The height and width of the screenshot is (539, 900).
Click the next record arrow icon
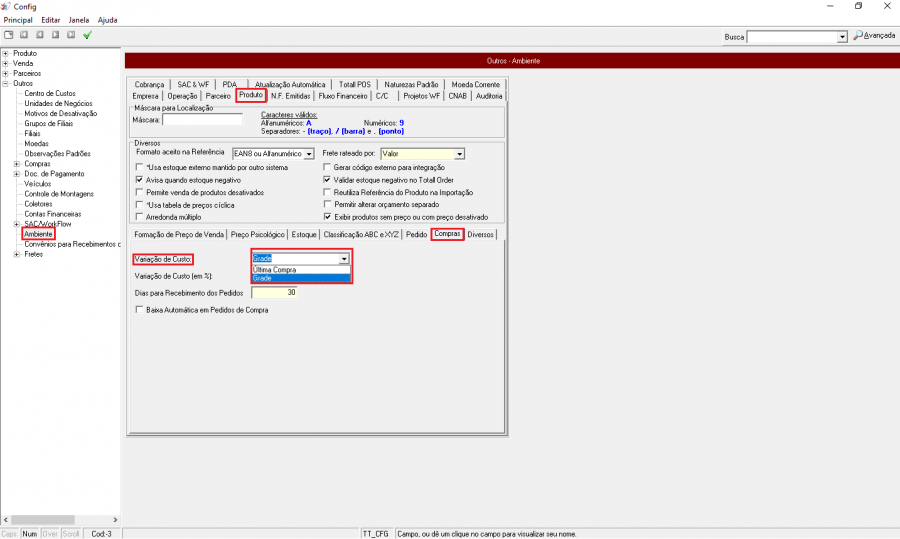pyautogui.click(x=56, y=35)
